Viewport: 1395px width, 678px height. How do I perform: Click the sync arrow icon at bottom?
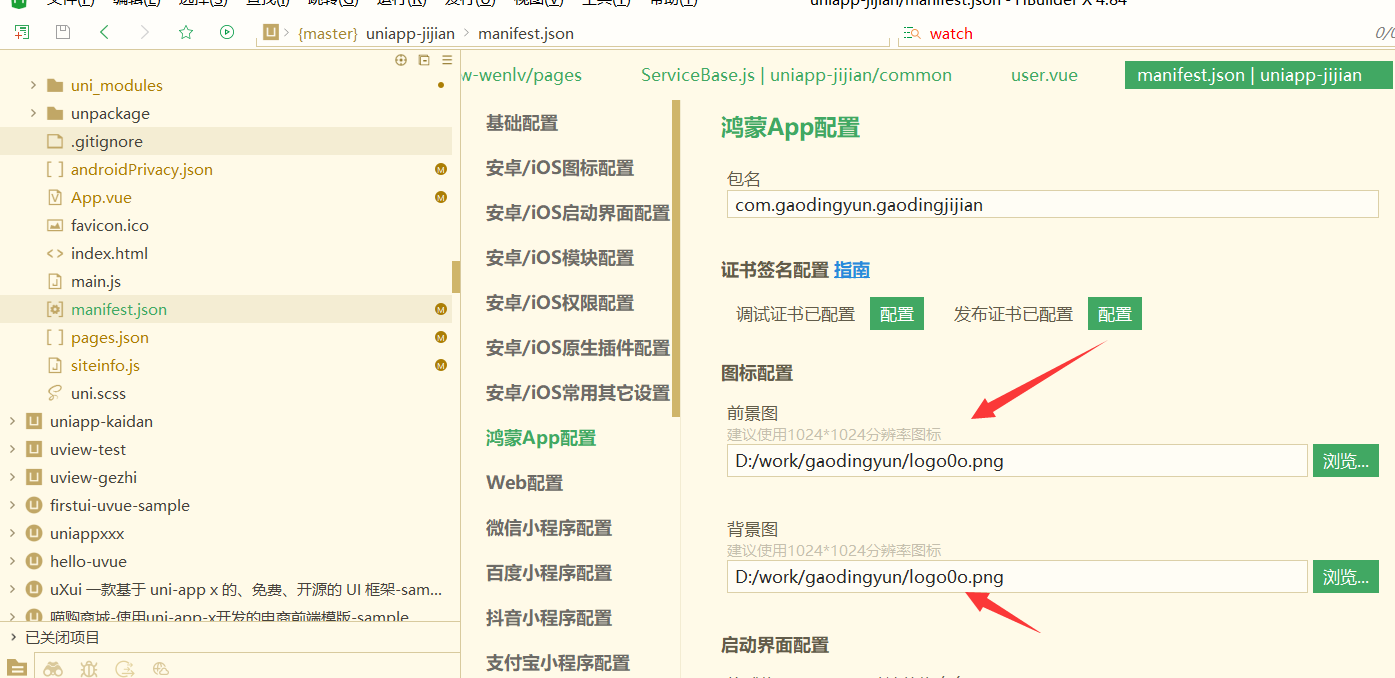tap(125, 669)
